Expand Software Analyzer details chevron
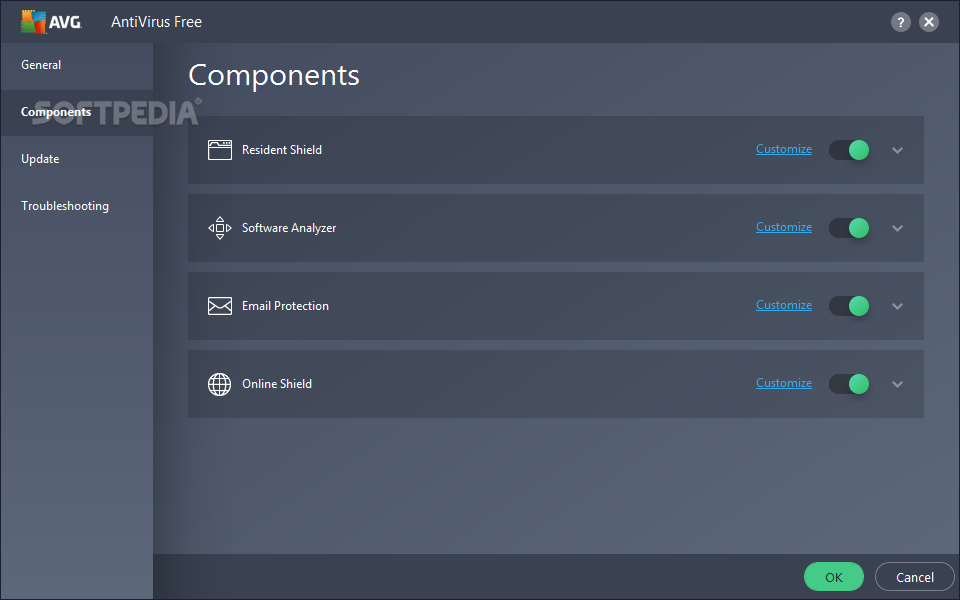Screen dimensions: 960x600 pyautogui.click(x=898, y=228)
